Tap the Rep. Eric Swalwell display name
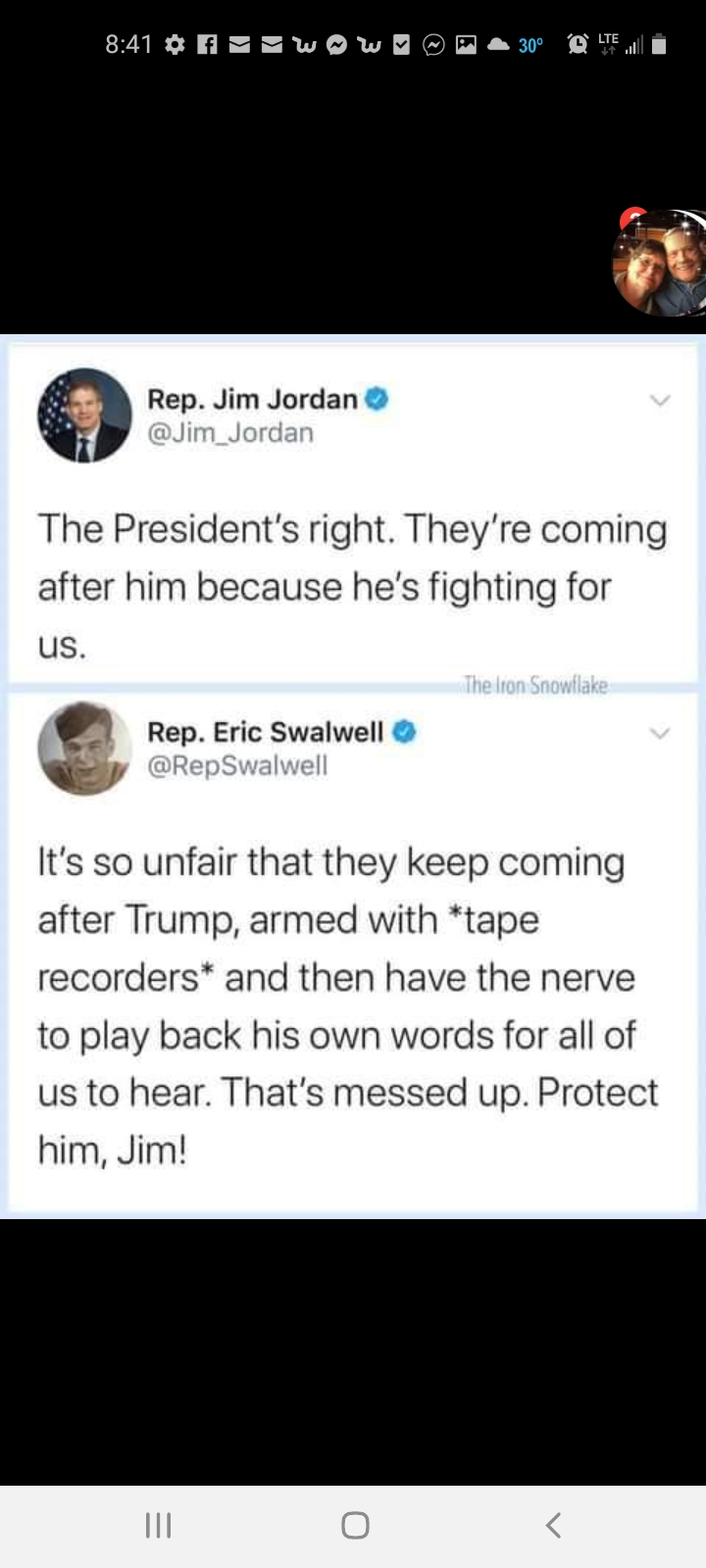Screen dimensions: 706x1568 tap(266, 732)
